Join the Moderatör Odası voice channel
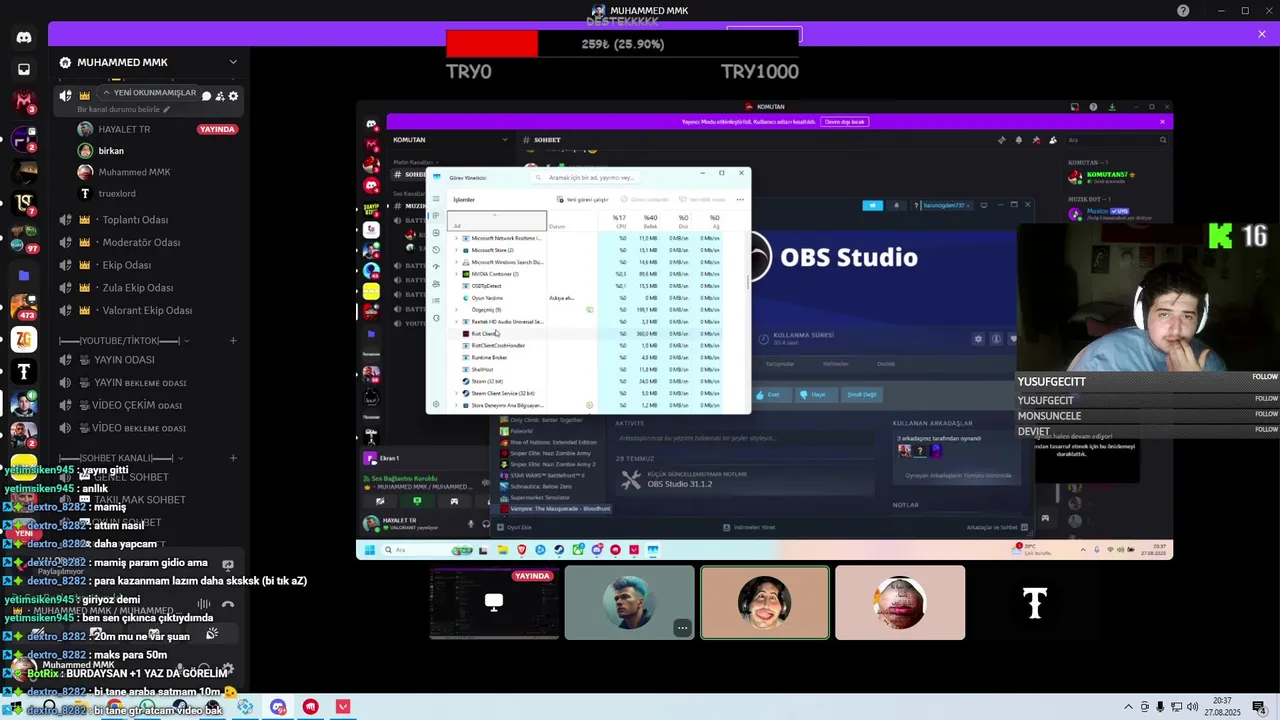The width and height of the screenshot is (1280, 720). [148, 242]
